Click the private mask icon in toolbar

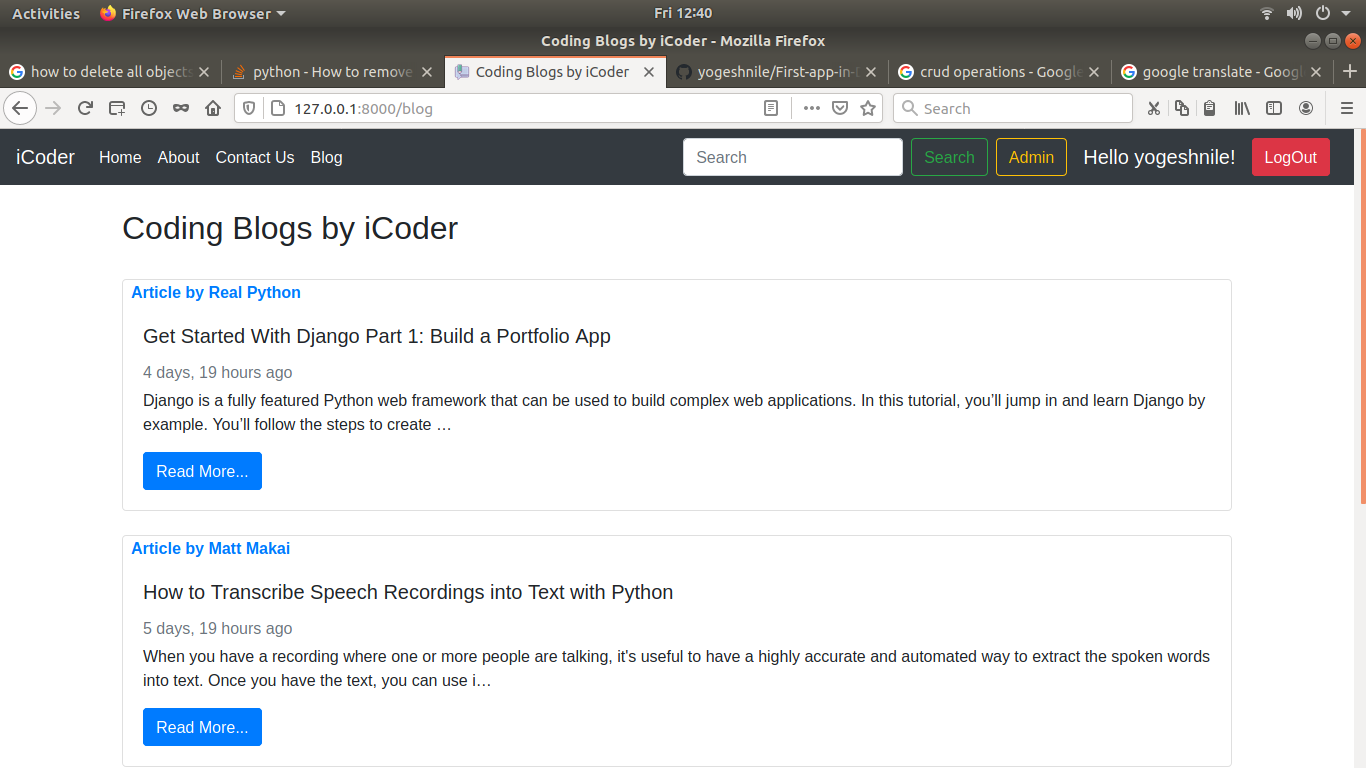tap(181, 108)
